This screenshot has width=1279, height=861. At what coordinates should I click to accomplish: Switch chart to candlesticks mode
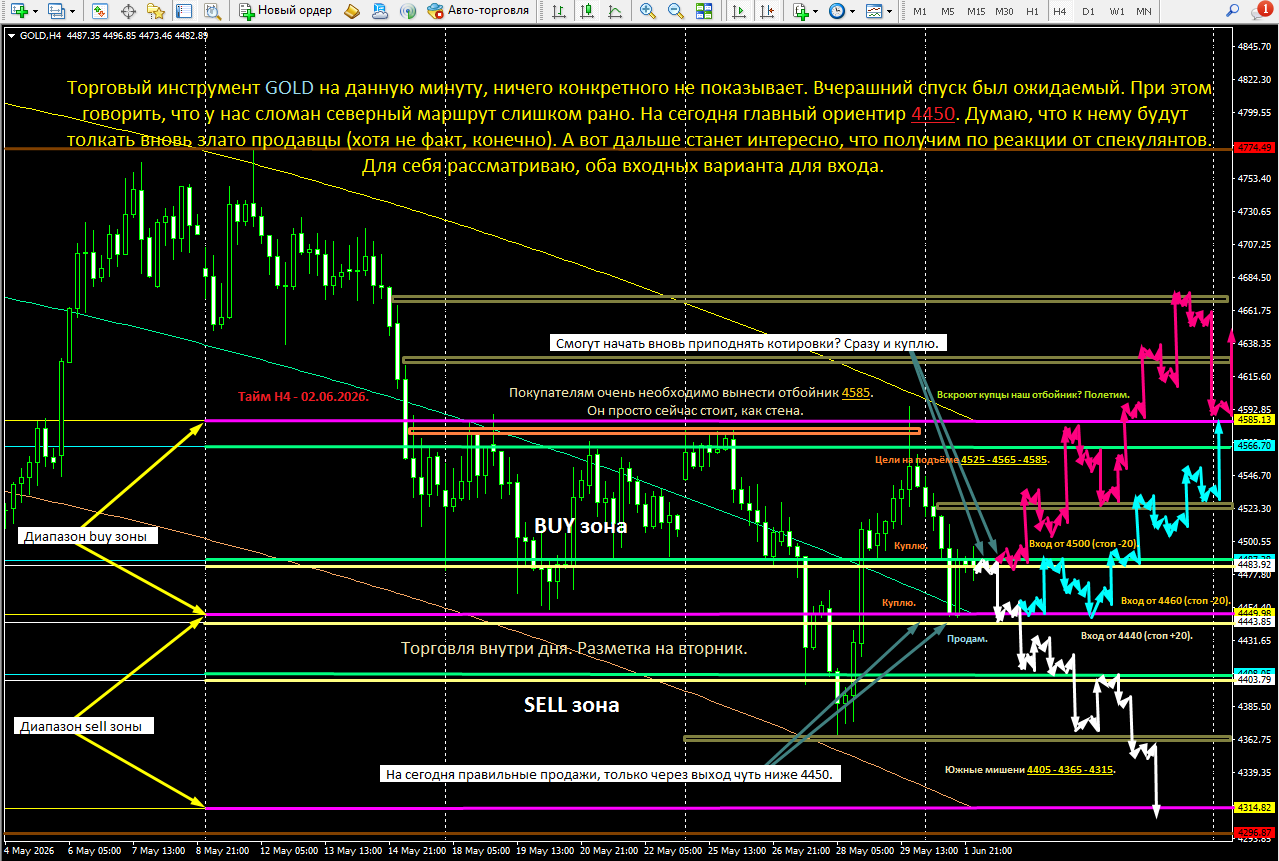[586, 11]
